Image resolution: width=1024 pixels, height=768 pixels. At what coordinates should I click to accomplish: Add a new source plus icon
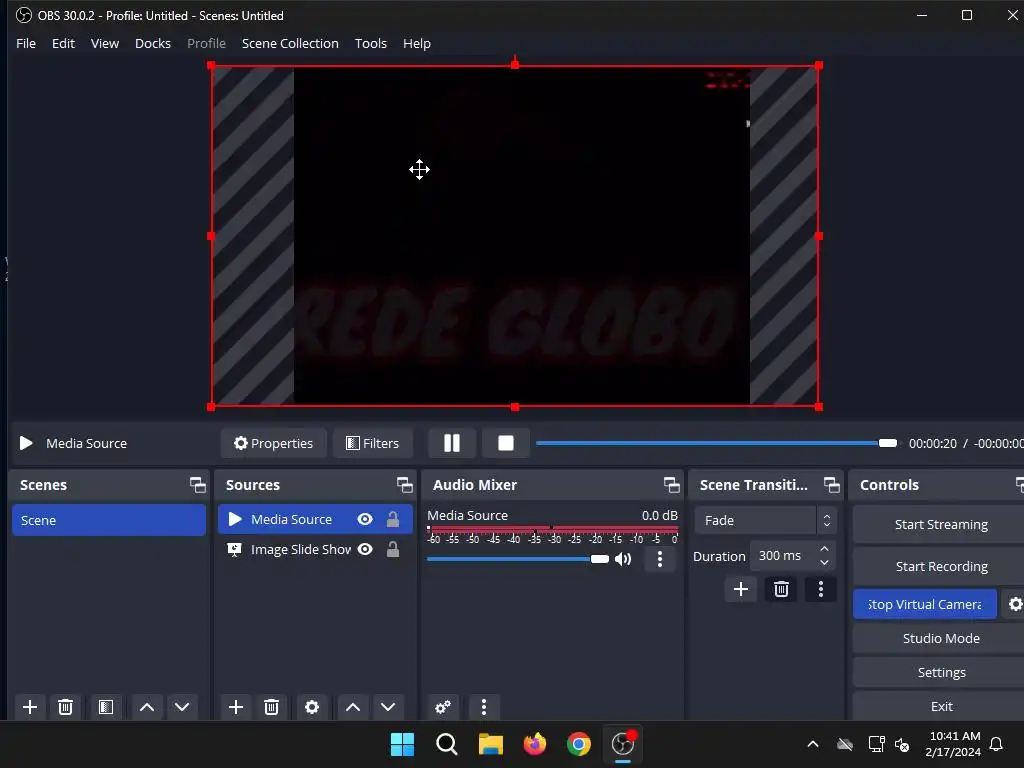(236, 707)
